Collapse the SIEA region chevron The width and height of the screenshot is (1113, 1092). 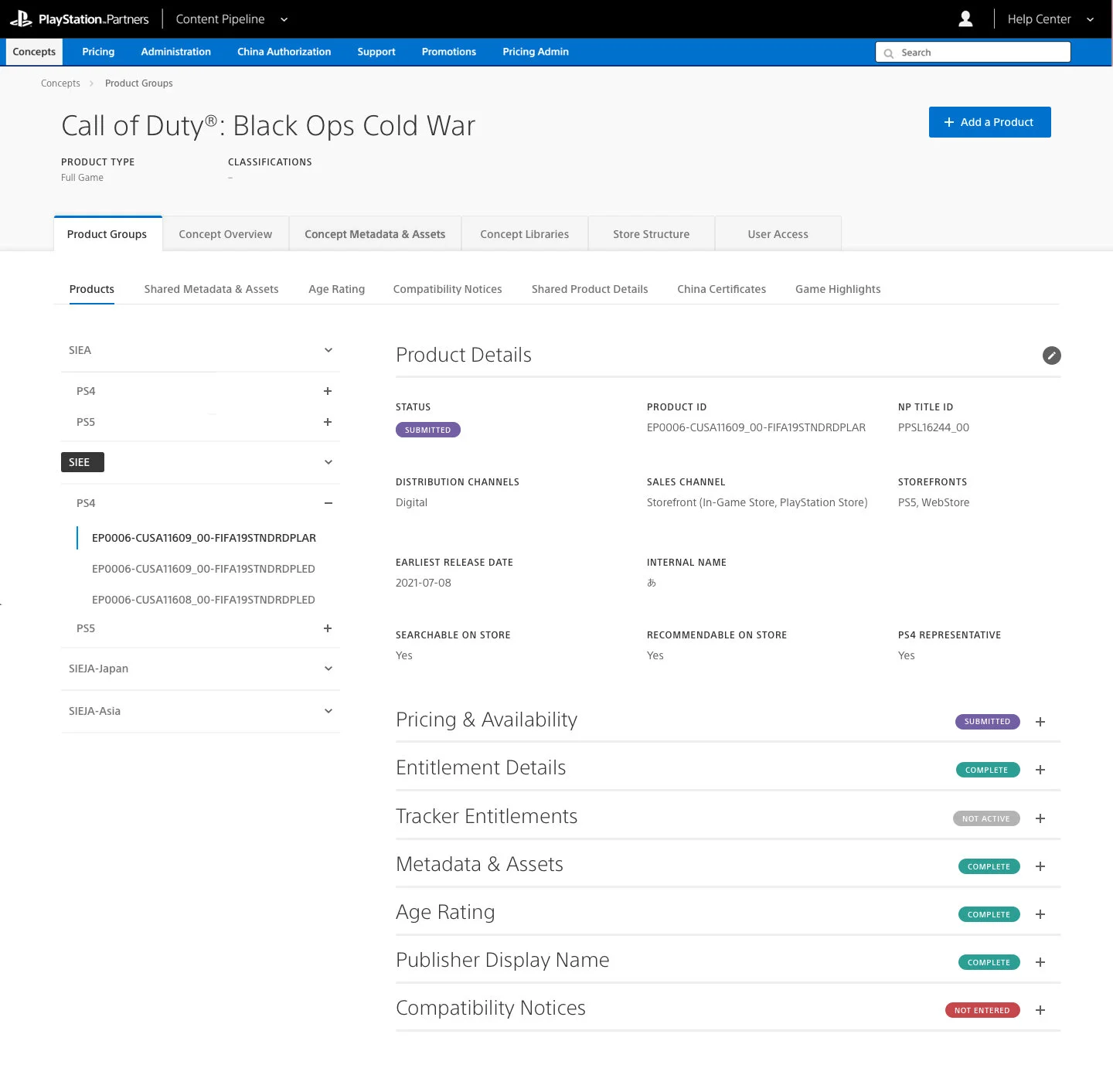coord(328,350)
